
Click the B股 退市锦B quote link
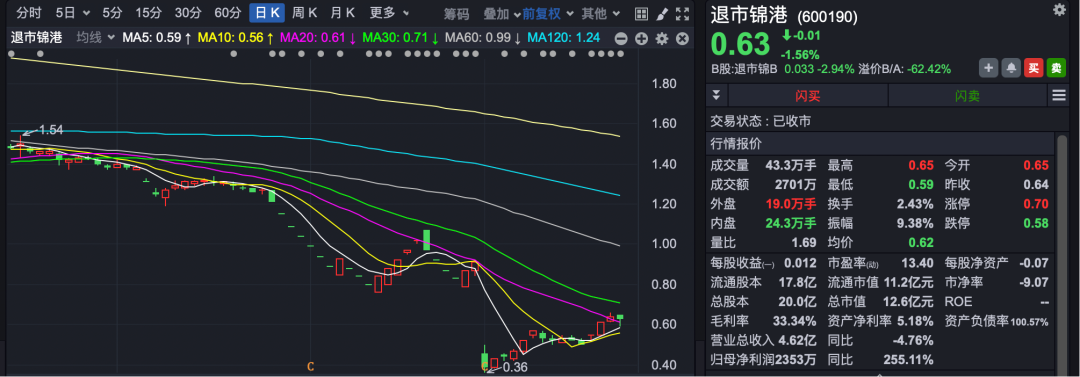(744, 69)
